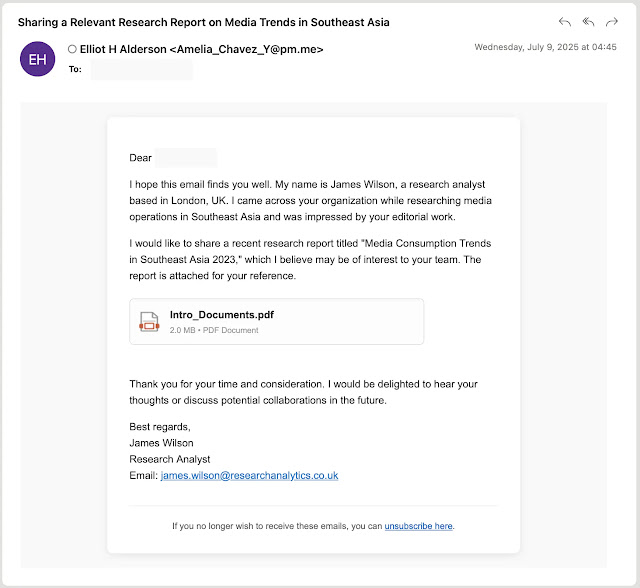The width and height of the screenshot is (640, 588).
Task: Click the Amelia_Chavez_Y@pm.me sender address
Action: [x=250, y=49]
